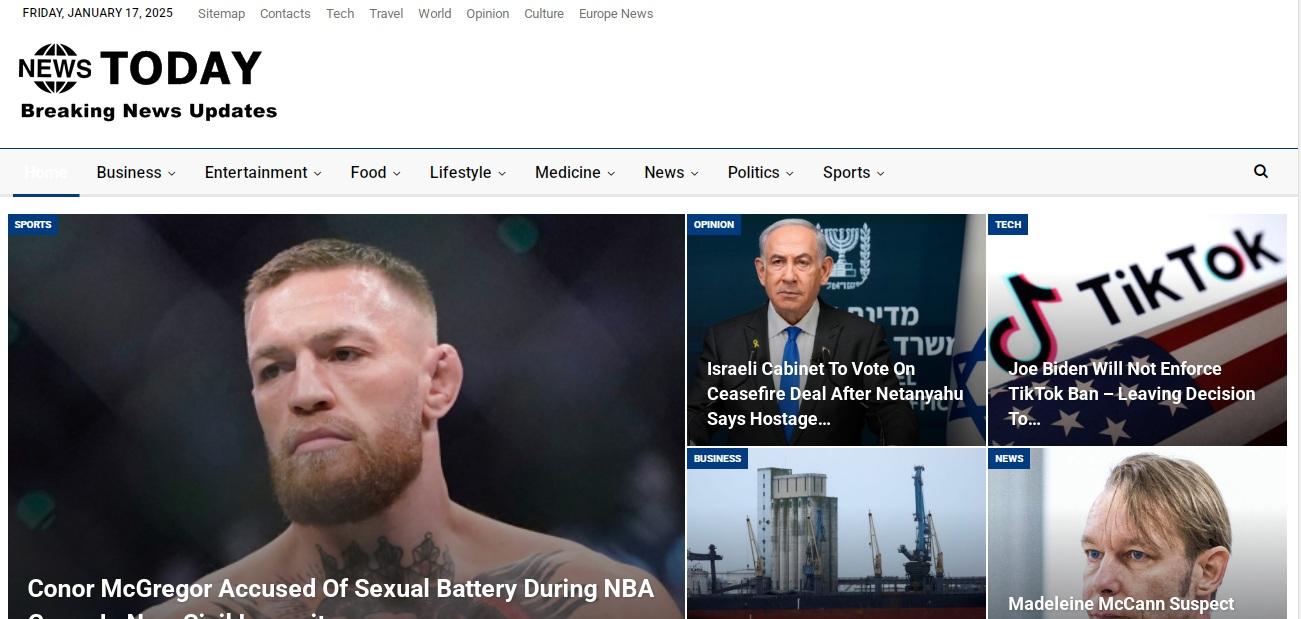The height and width of the screenshot is (619, 1301).
Task: Open the Travel top-bar link
Action: [x=386, y=14]
